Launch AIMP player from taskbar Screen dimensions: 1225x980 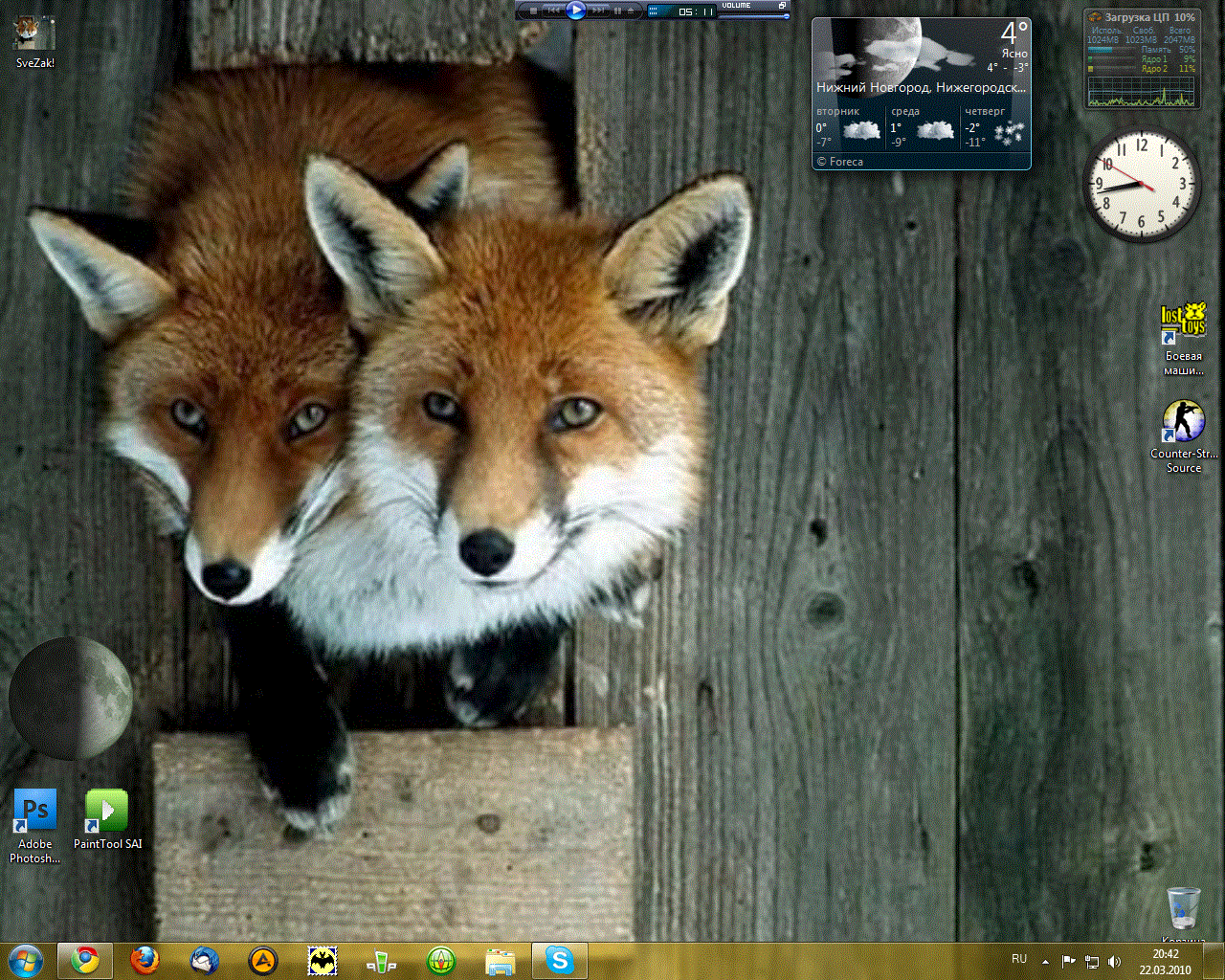coord(263,960)
